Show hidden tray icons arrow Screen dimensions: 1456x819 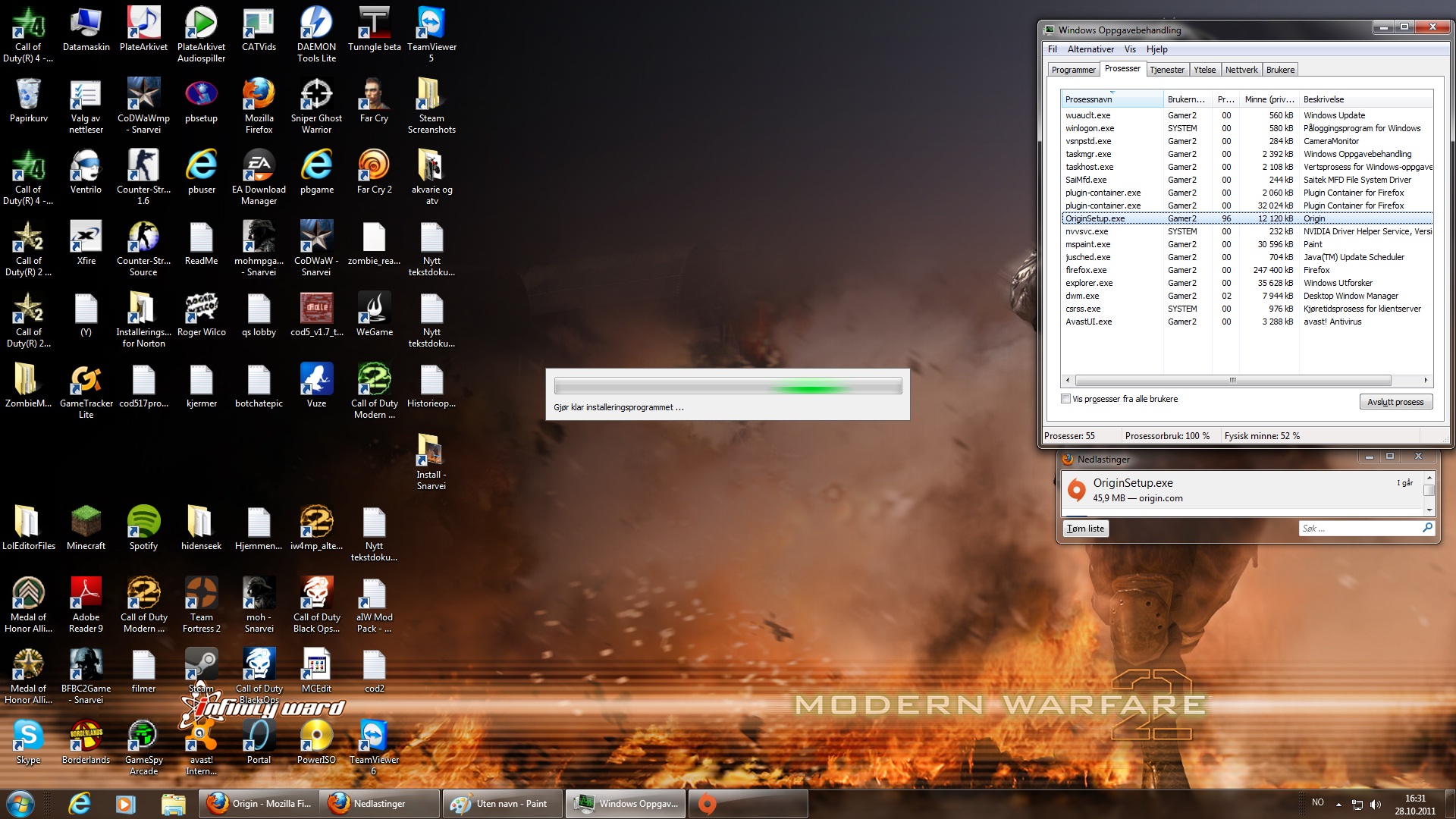[1338, 804]
